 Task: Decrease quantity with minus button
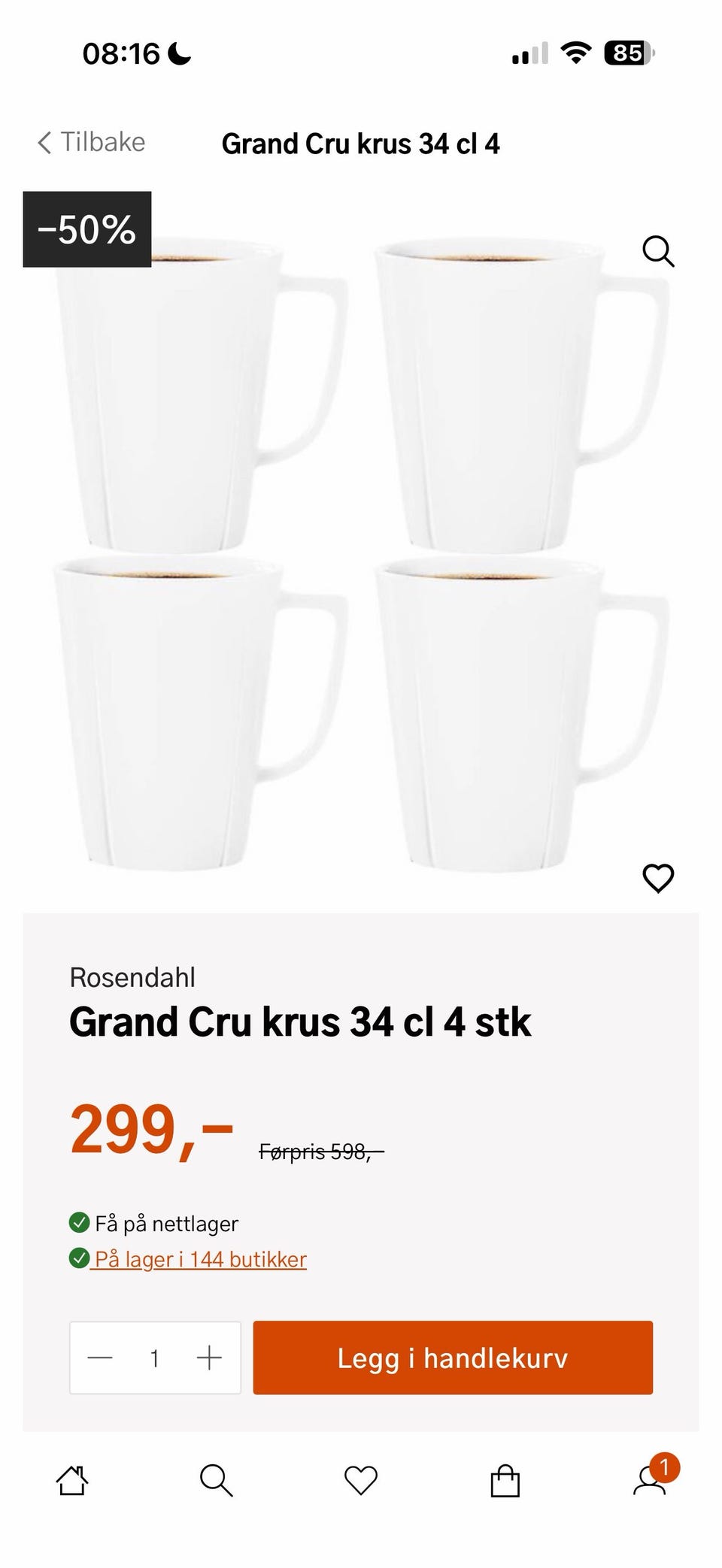pyautogui.click(x=100, y=1358)
